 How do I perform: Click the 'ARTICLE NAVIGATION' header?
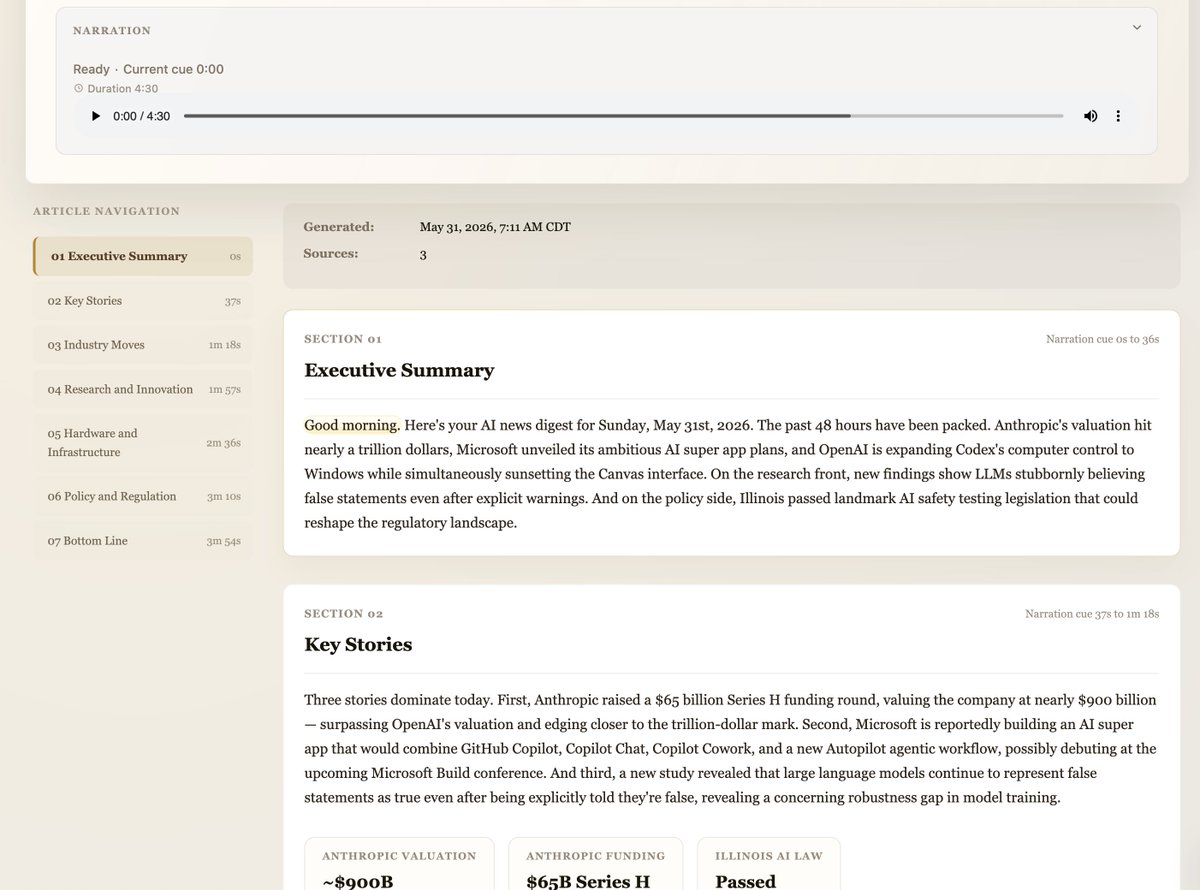tap(106, 211)
